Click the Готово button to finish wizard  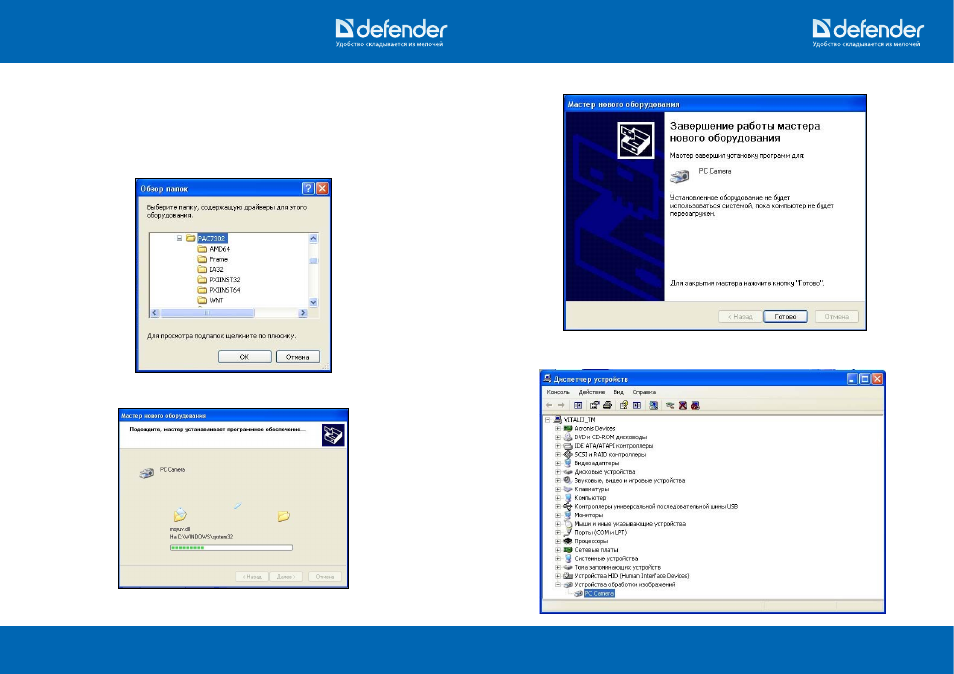(785, 316)
